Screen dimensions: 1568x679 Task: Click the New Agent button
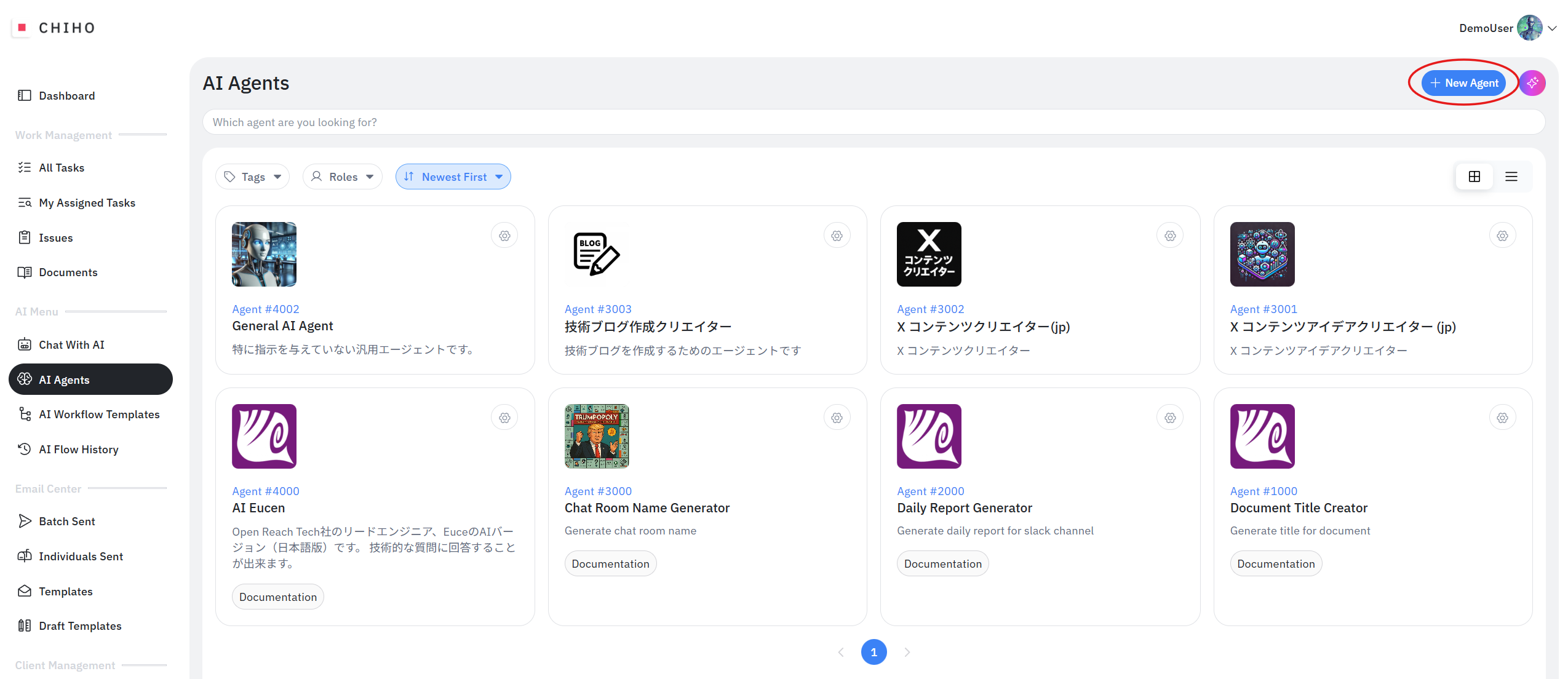(x=1463, y=83)
